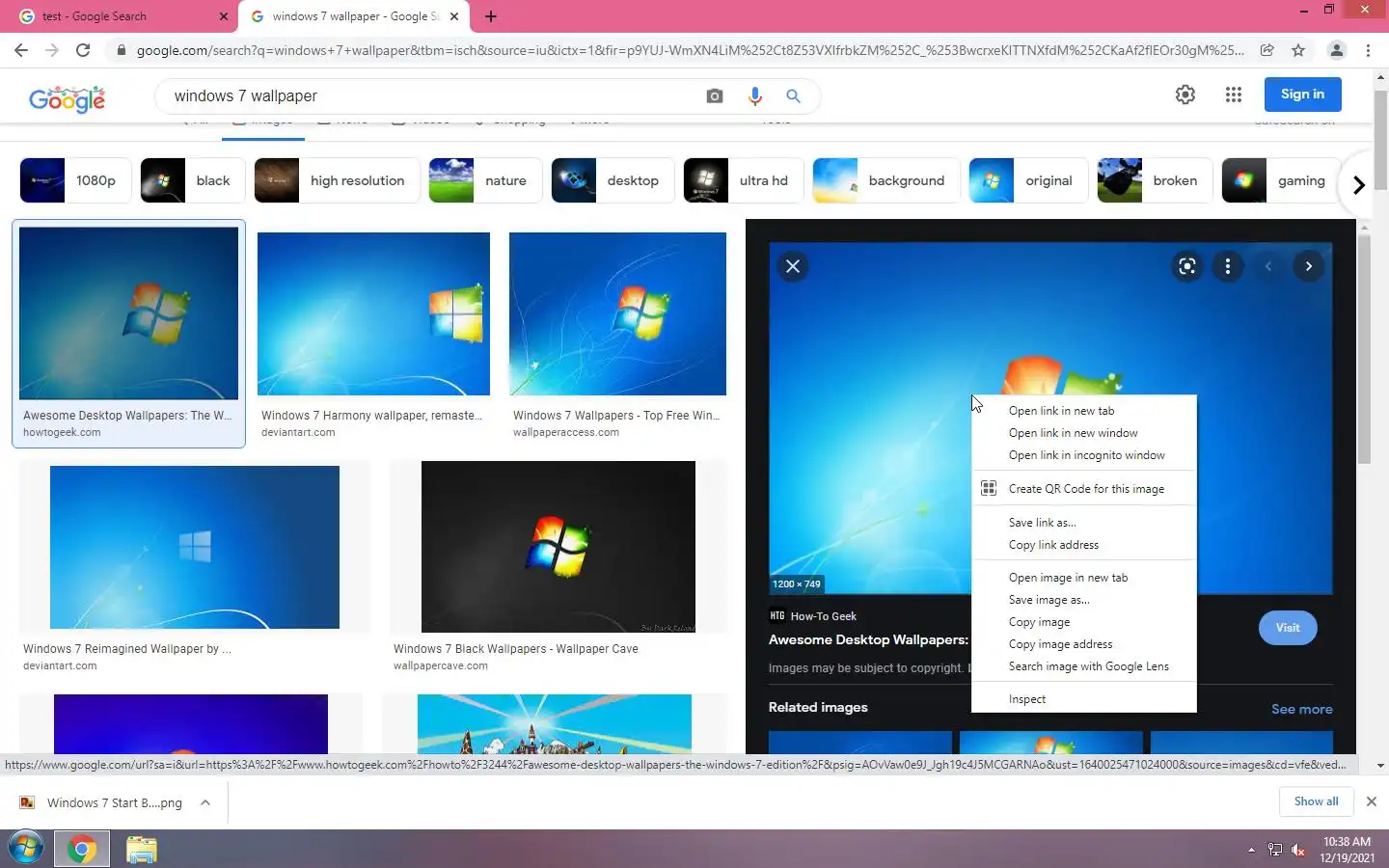
Task: Choose Save image as...
Action: tap(1084, 600)
